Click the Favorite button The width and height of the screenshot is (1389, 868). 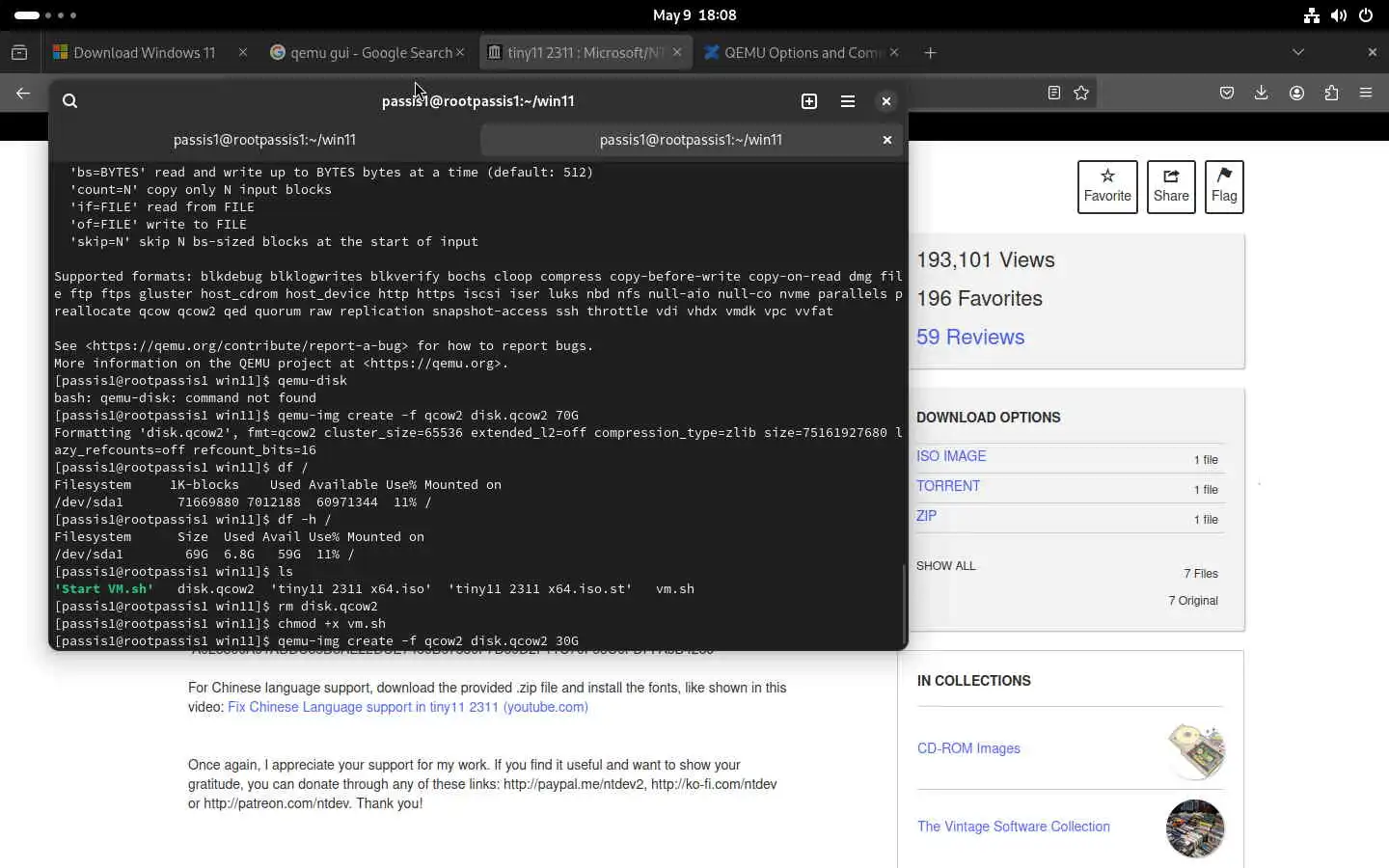click(1107, 186)
